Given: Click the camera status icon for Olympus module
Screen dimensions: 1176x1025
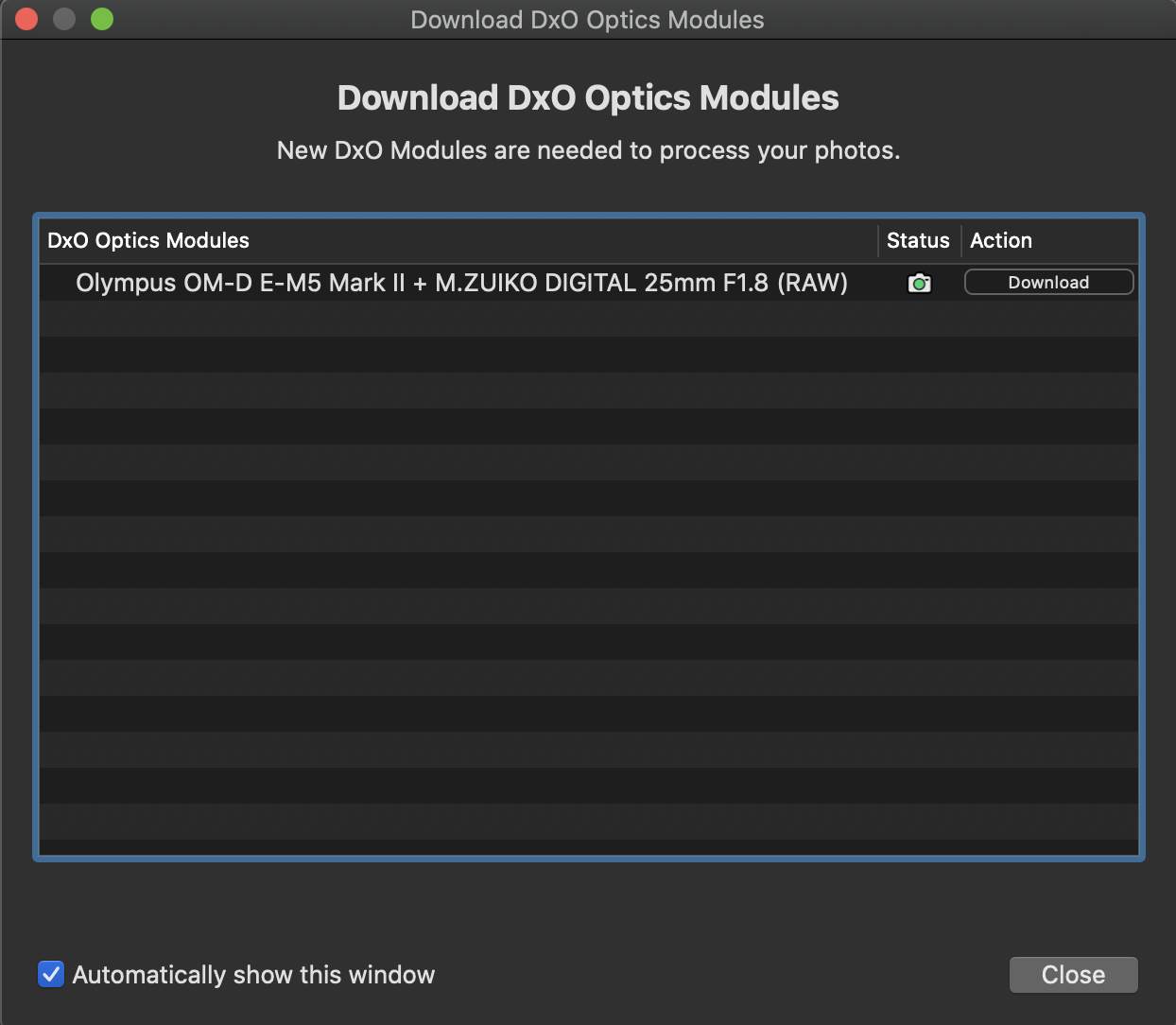Looking at the screenshot, I should click(919, 283).
